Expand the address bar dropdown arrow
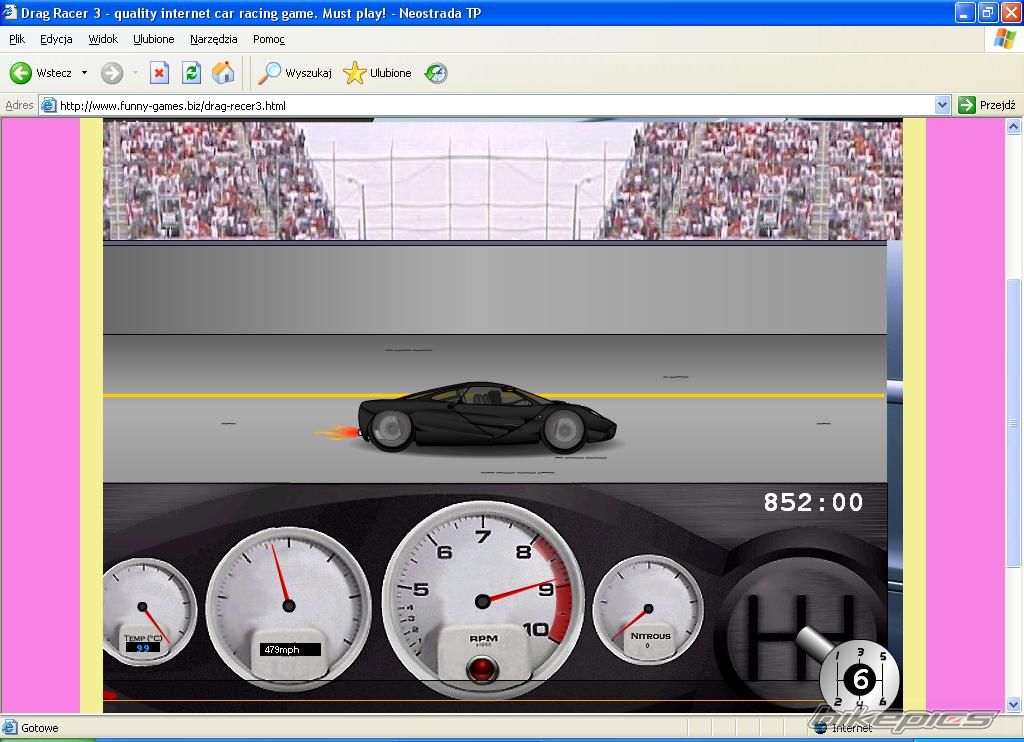The width and height of the screenshot is (1024, 742). [x=942, y=105]
